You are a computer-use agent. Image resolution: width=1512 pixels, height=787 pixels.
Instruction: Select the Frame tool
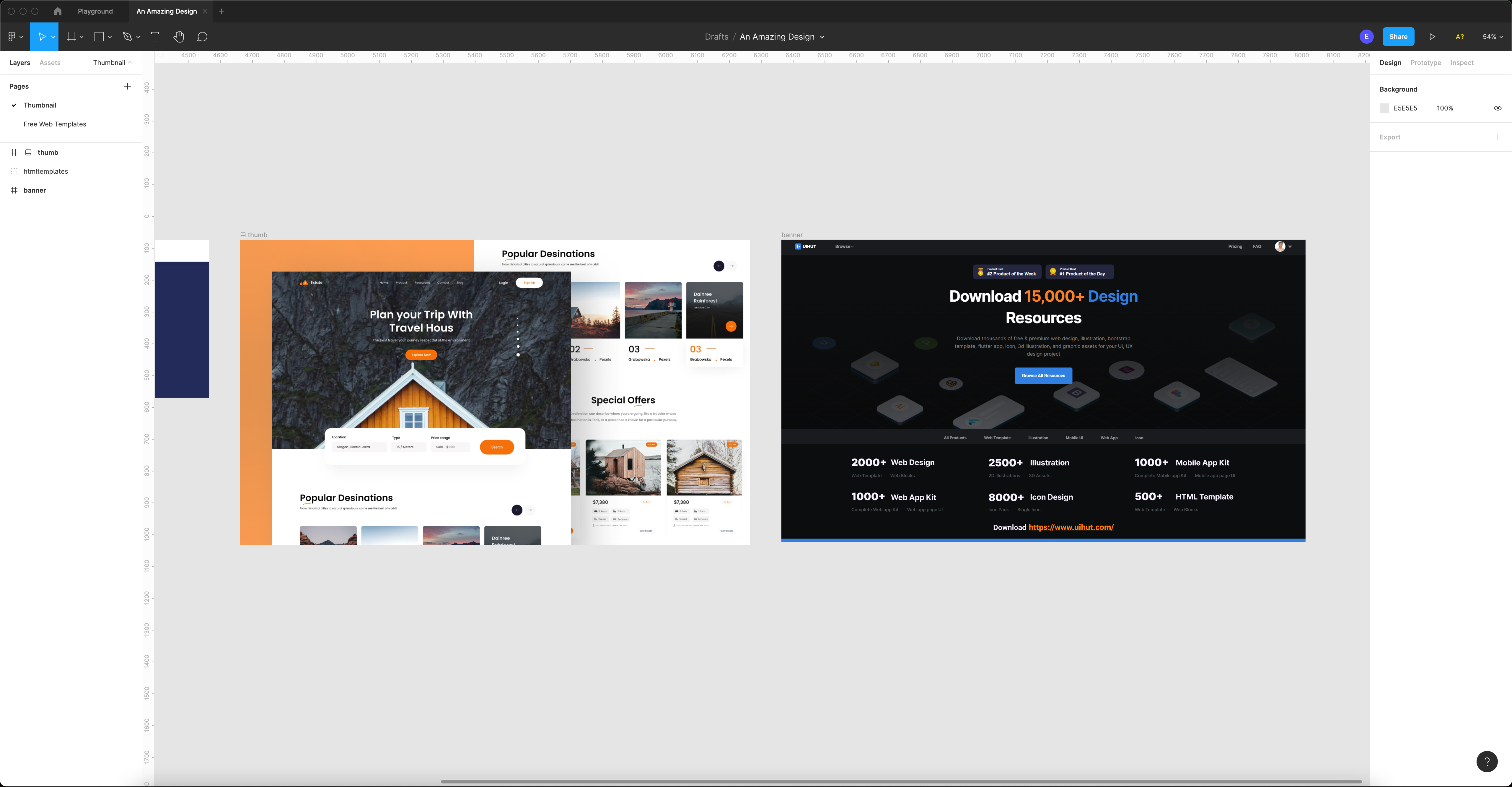[x=71, y=36]
